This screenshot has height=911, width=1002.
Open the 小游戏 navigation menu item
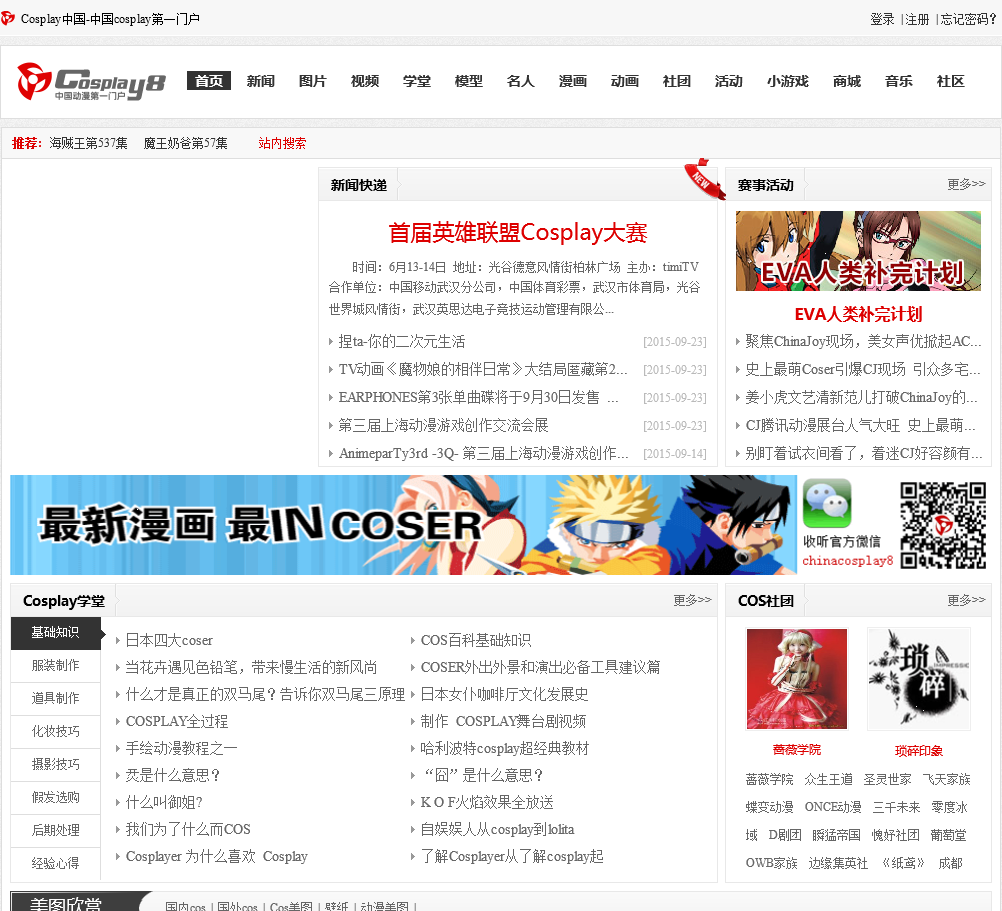pyautogui.click(x=788, y=81)
